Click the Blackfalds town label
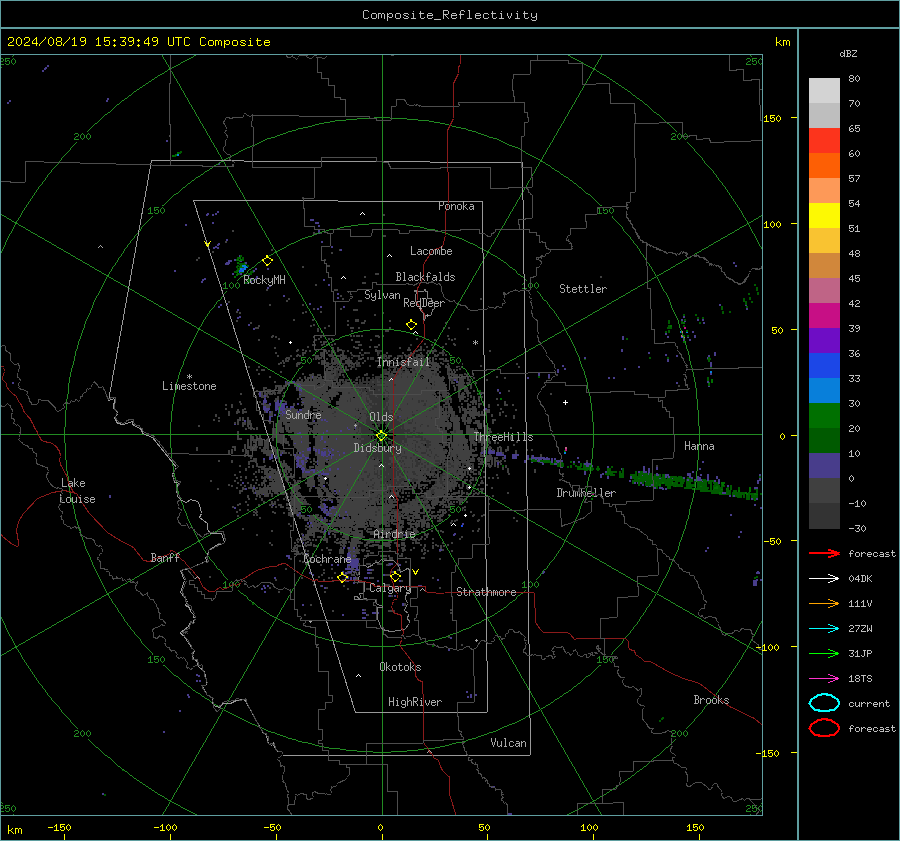This screenshot has width=900, height=841. click(x=425, y=277)
